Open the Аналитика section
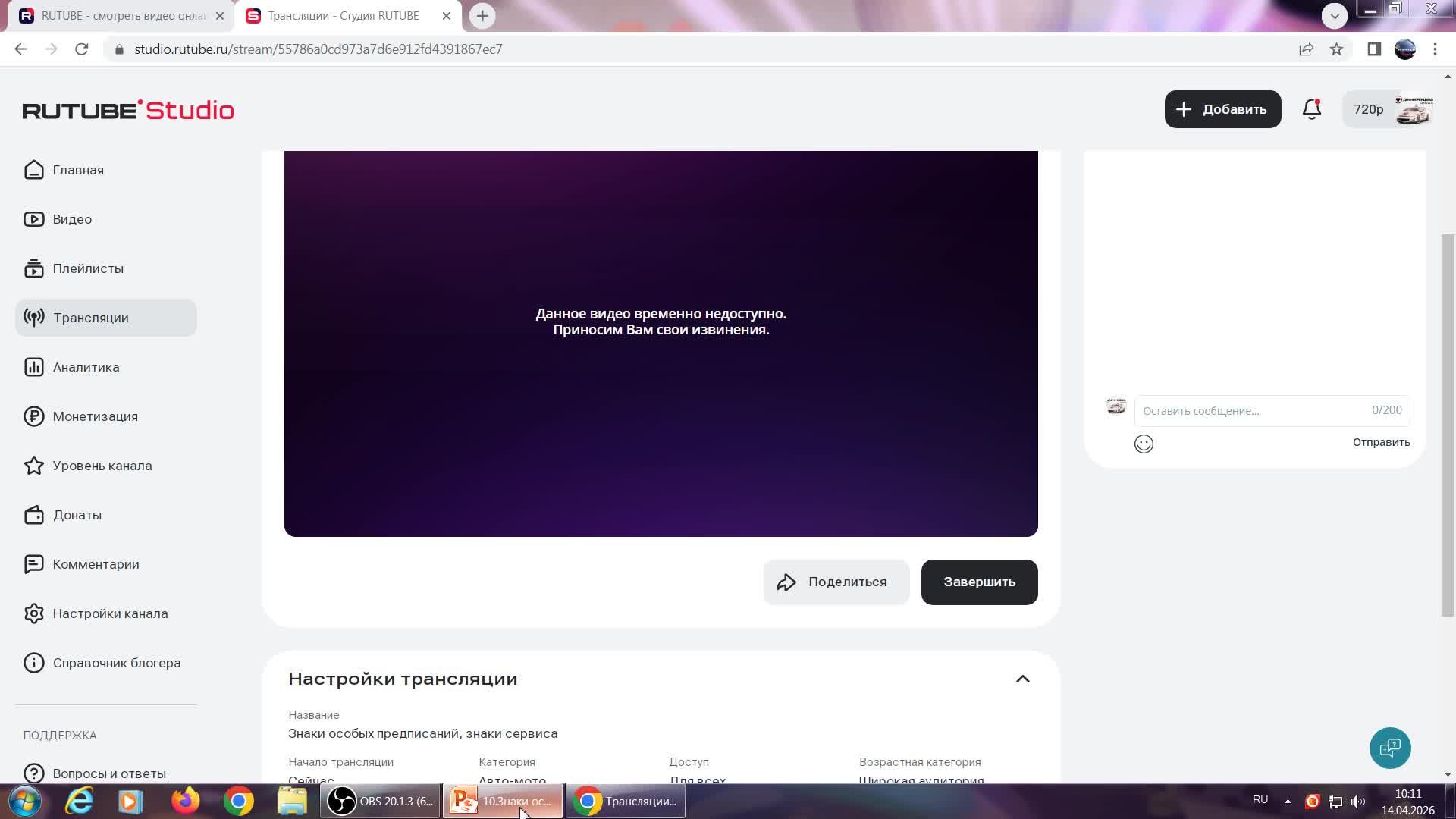Viewport: 1456px width, 819px height. pyautogui.click(x=86, y=366)
